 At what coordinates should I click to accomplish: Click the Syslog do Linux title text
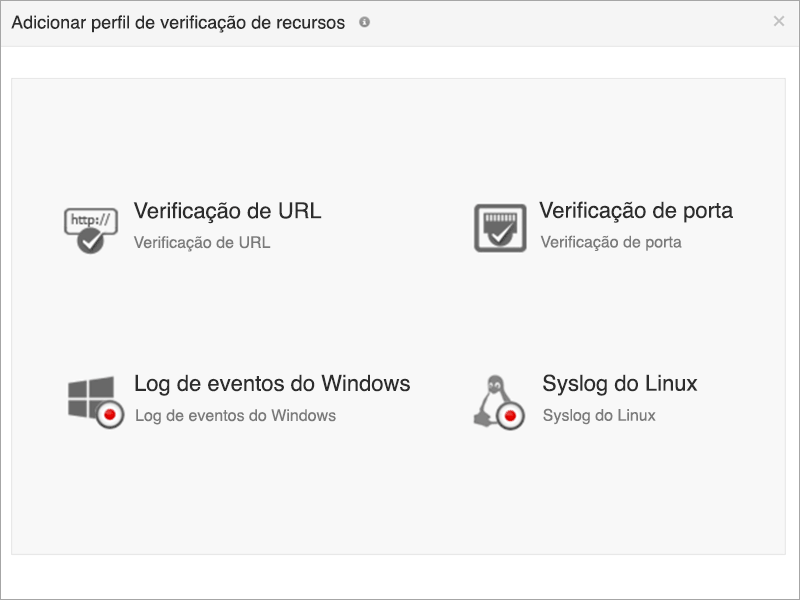pyautogui.click(x=620, y=382)
